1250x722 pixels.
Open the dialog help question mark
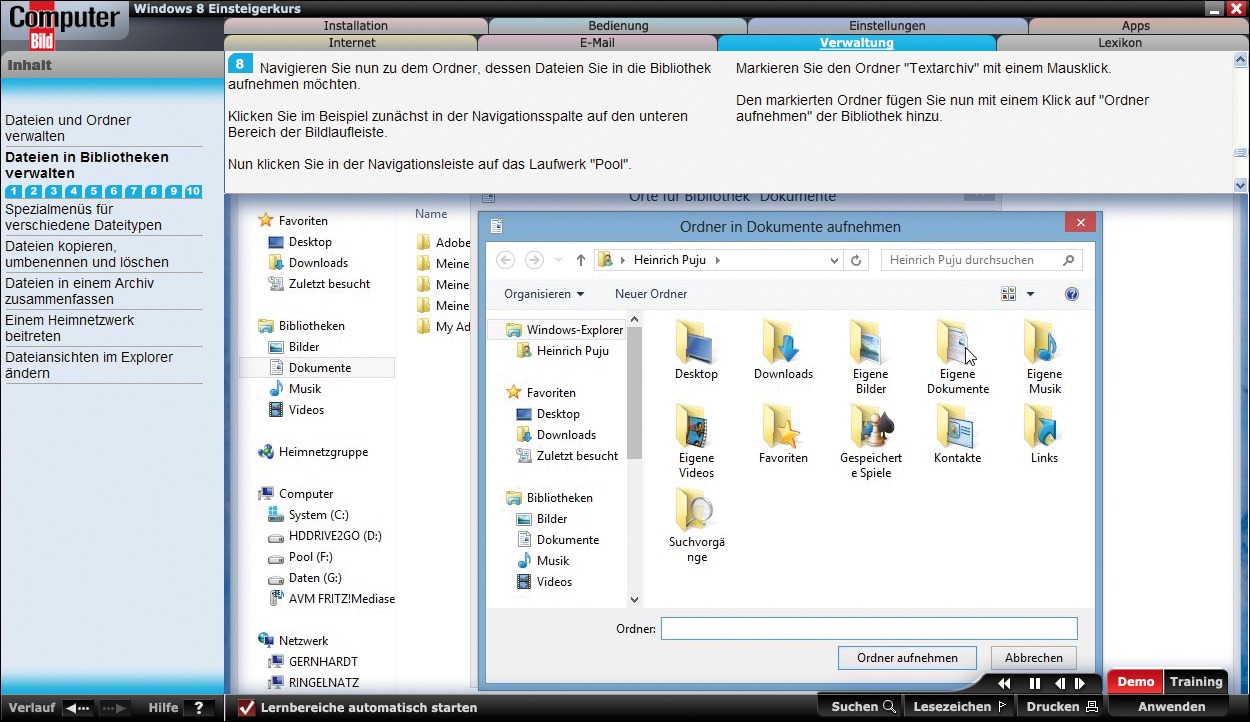(x=1072, y=294)
